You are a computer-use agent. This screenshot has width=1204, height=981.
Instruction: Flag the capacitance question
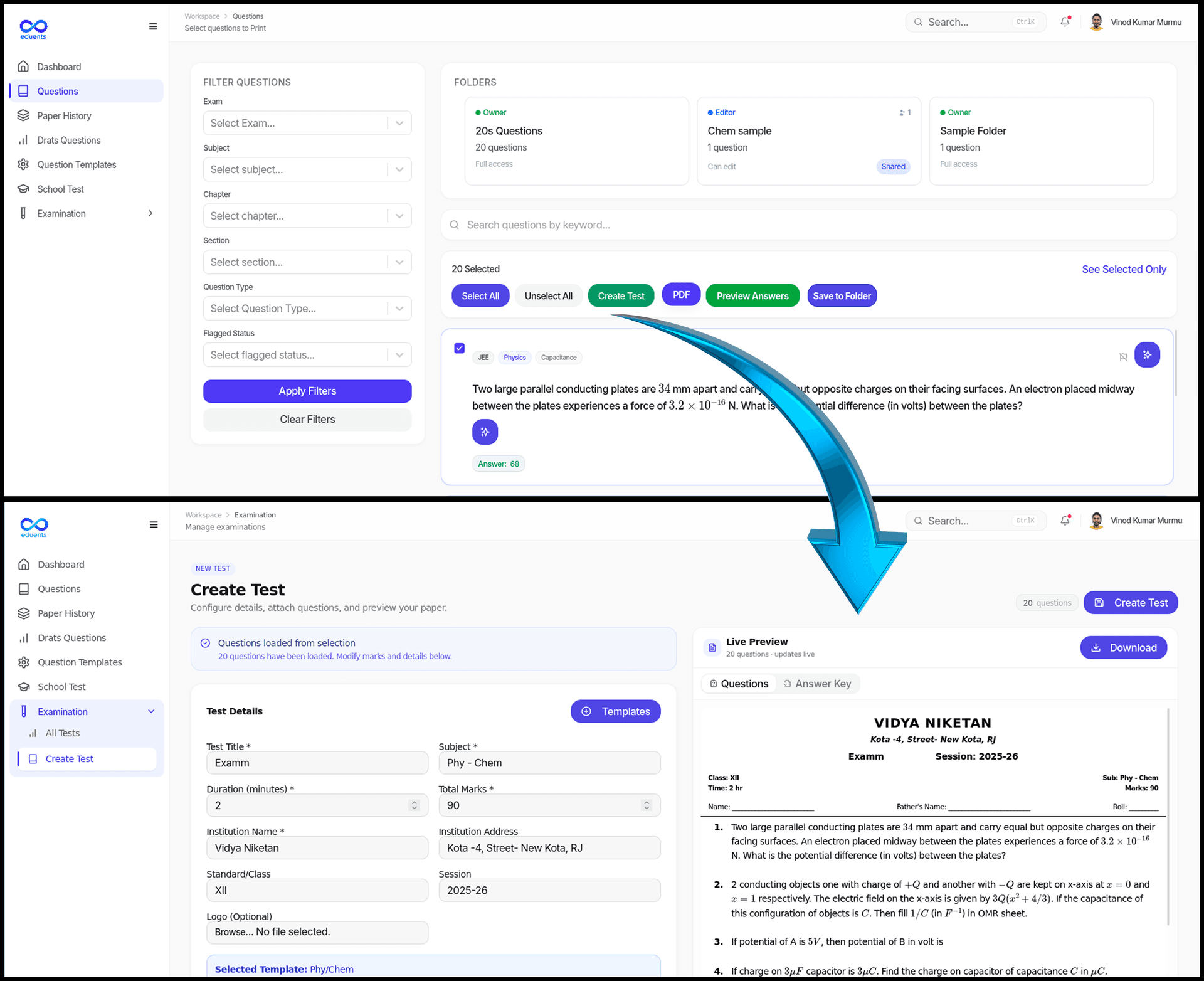click(x=1123, y=357)
